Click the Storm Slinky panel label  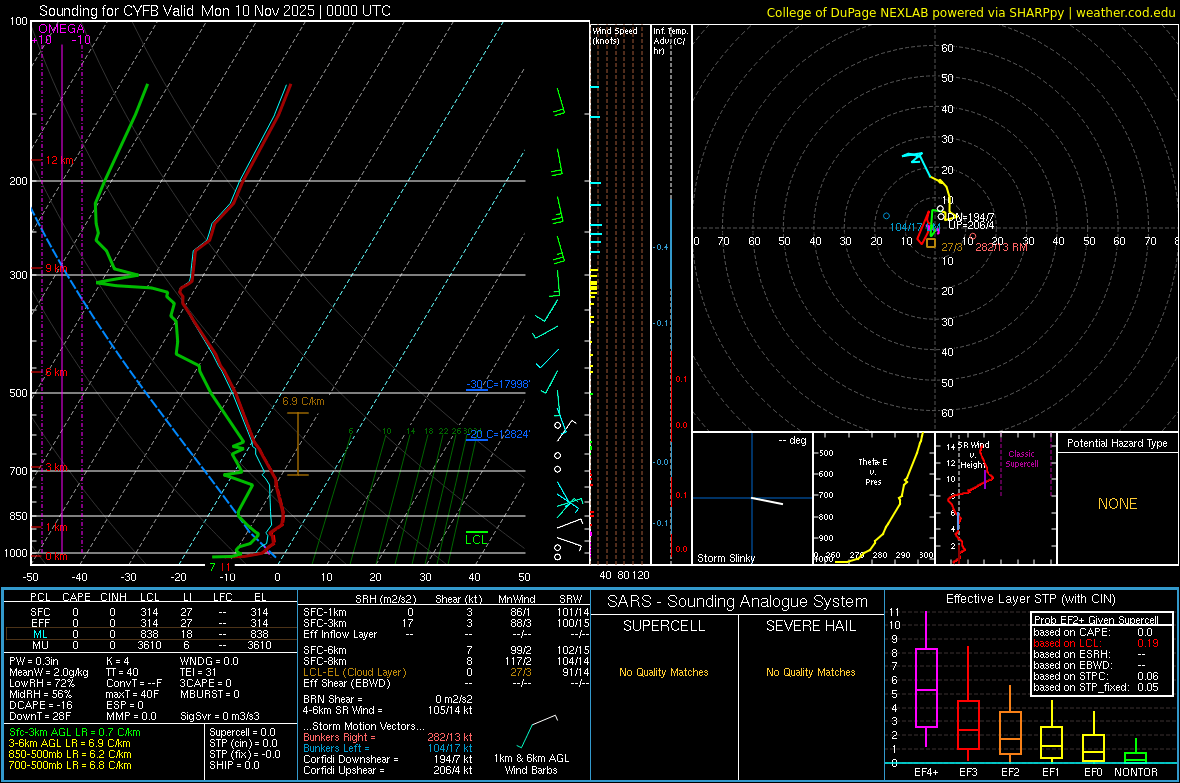point(725,558)
